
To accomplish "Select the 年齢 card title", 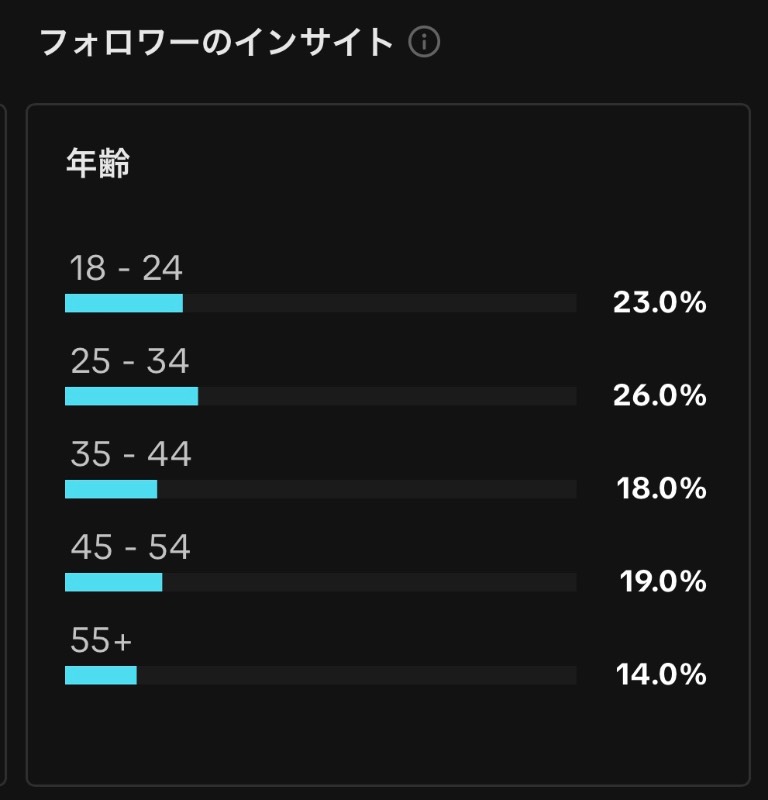I will [98, 163].
